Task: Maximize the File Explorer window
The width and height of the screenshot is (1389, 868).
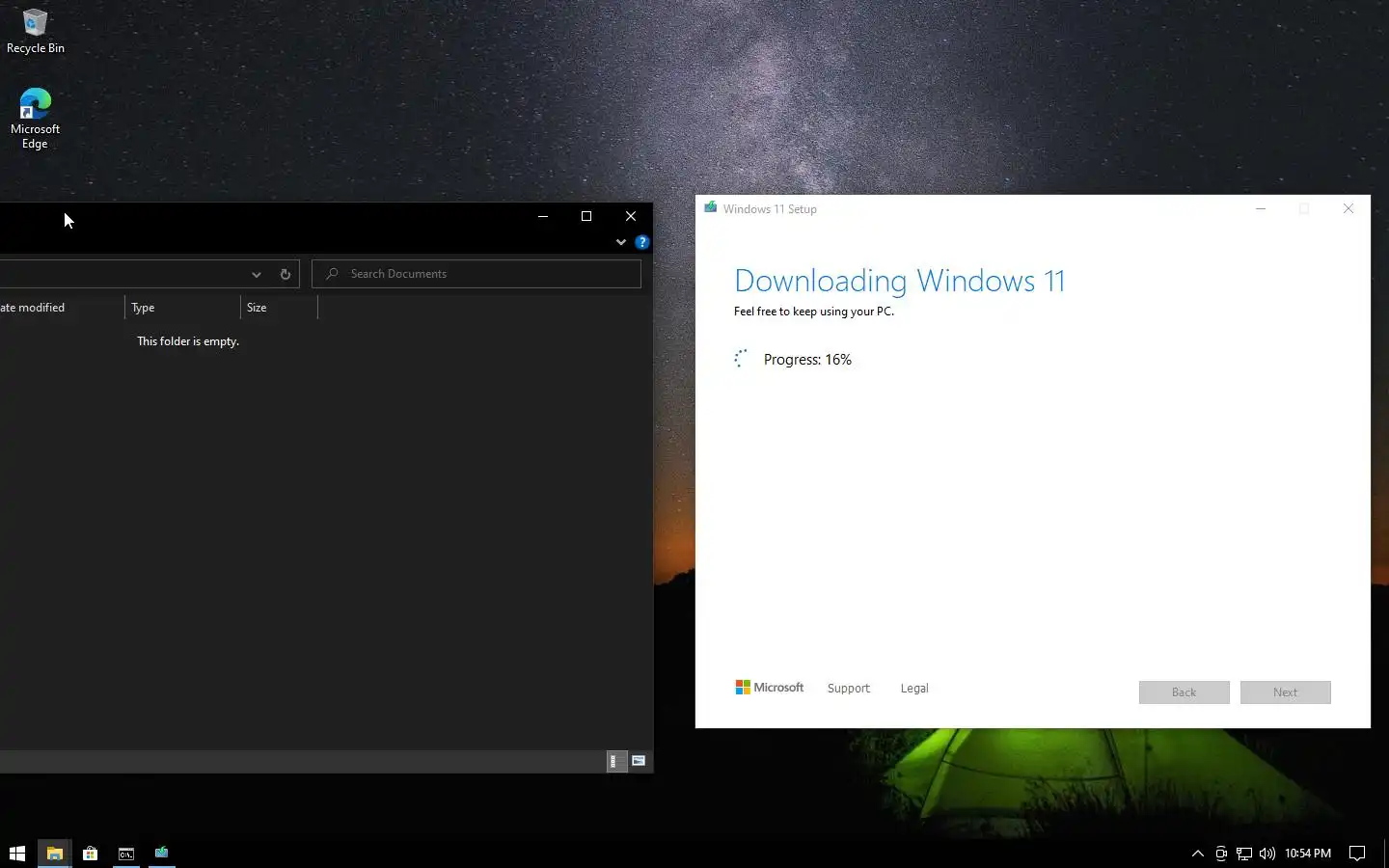Action: 586,216
